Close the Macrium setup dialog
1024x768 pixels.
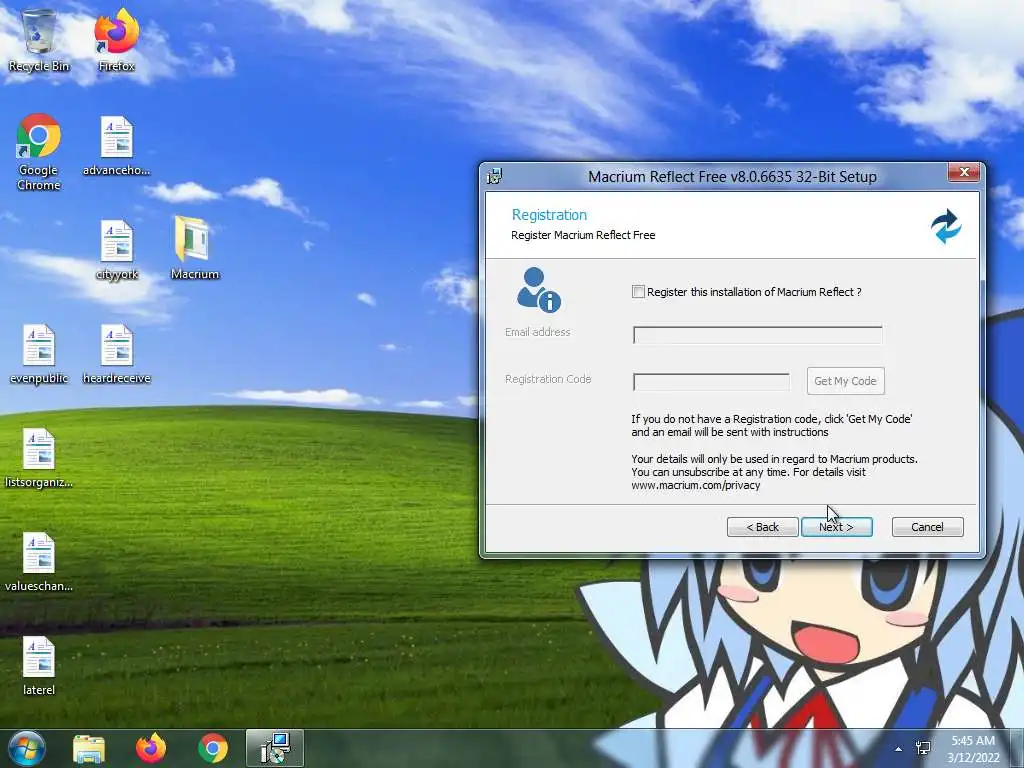pos(965,172)
